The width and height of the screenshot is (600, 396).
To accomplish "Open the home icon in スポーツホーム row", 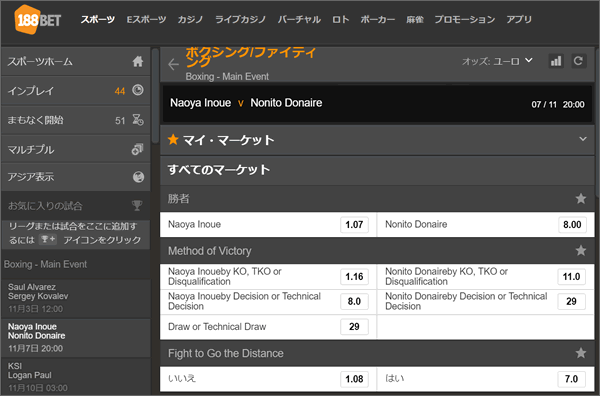I will [x=138, y=61].
